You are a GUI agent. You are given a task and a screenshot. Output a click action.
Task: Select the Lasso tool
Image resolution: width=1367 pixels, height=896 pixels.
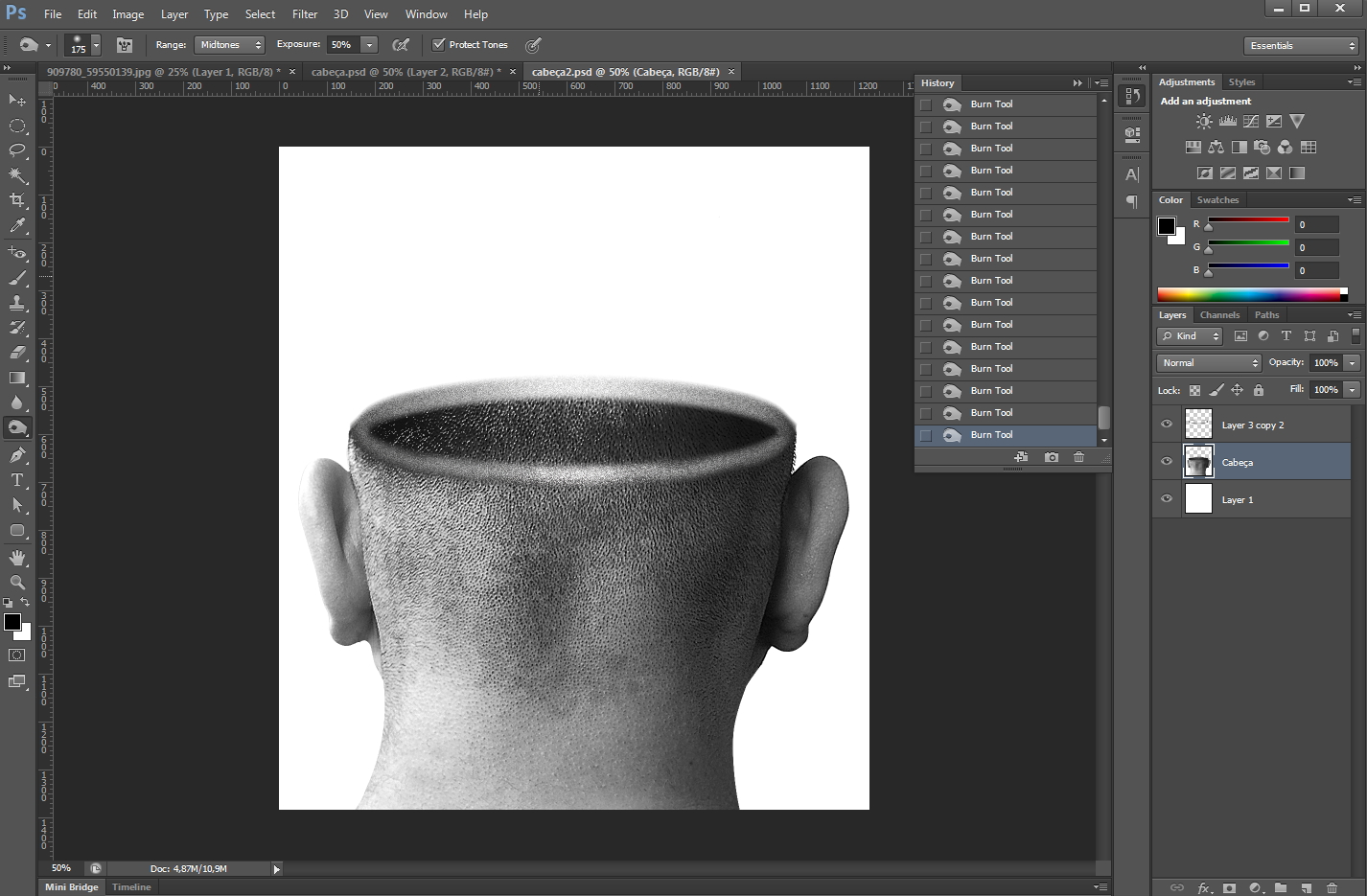coord(17,150)
